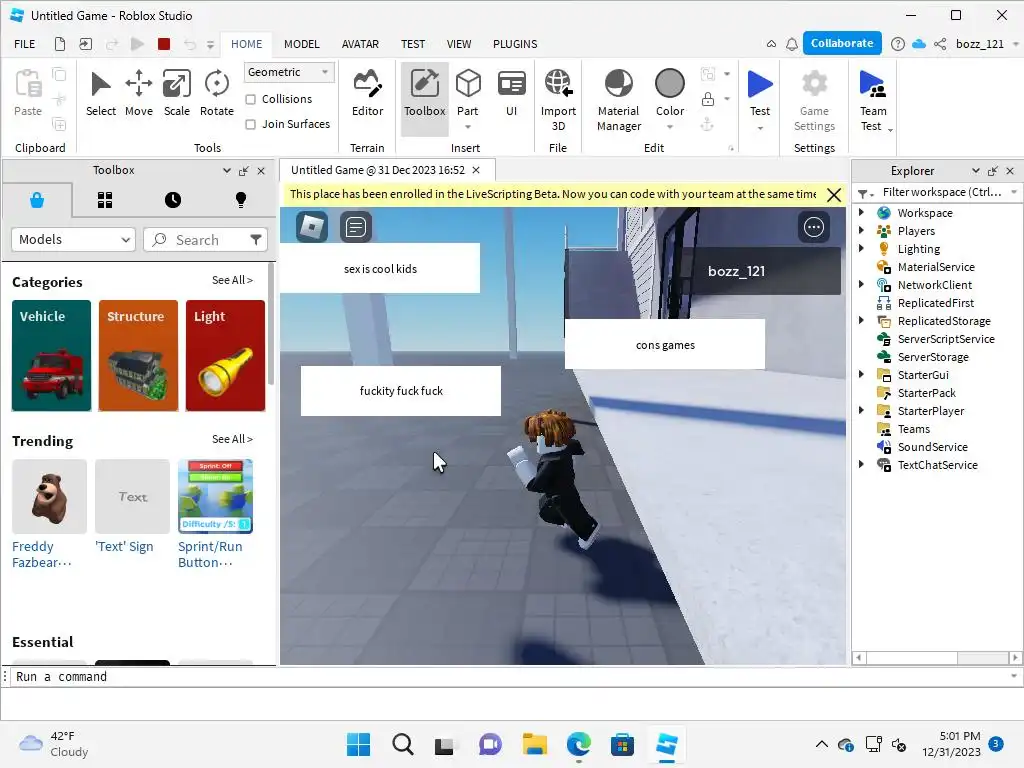1024x768 pixels.
Task: Open Game Settings
Action: [x=814, y=101]
